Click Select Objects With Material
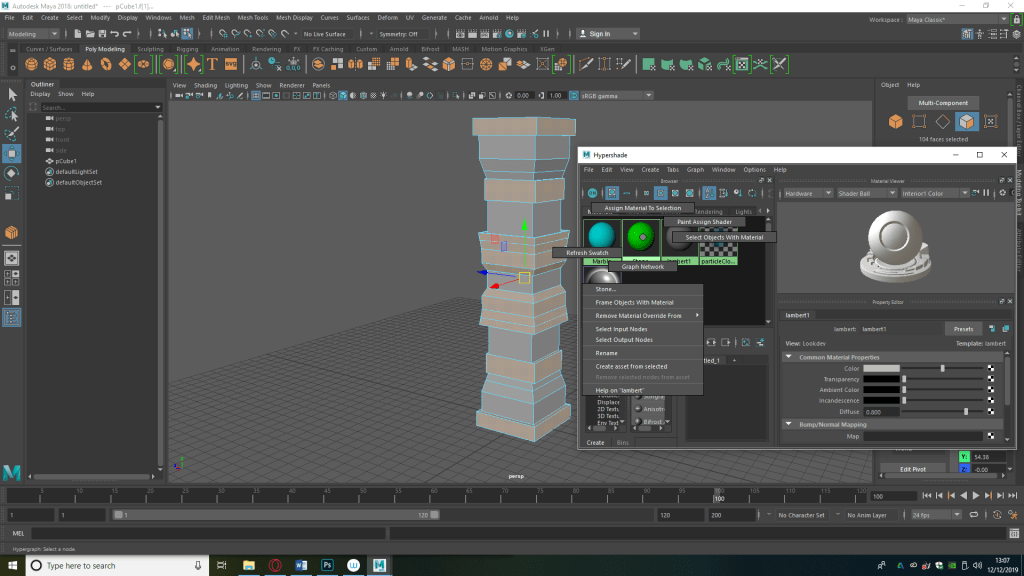This screenshot has width=1024, height=576. click(x=724, y=237)
